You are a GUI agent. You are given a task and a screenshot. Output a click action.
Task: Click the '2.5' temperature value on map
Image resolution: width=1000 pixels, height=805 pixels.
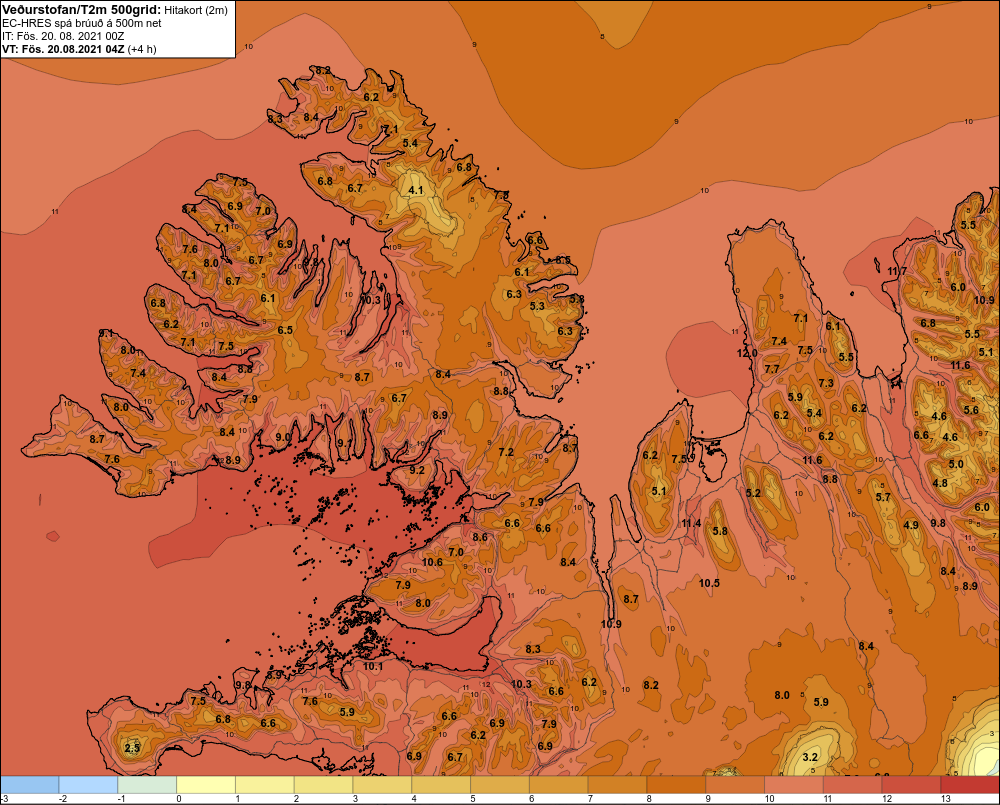tap(132, 748)
